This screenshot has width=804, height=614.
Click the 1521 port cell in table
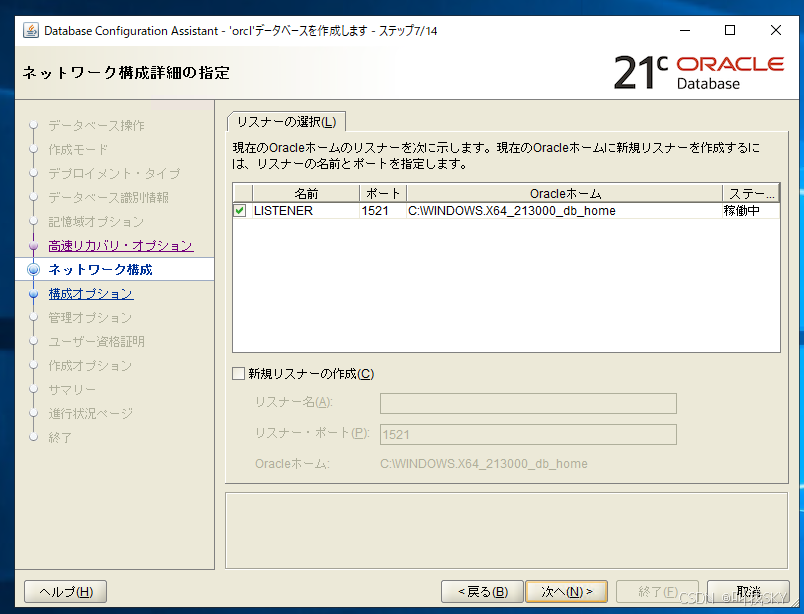click(383, 210)
